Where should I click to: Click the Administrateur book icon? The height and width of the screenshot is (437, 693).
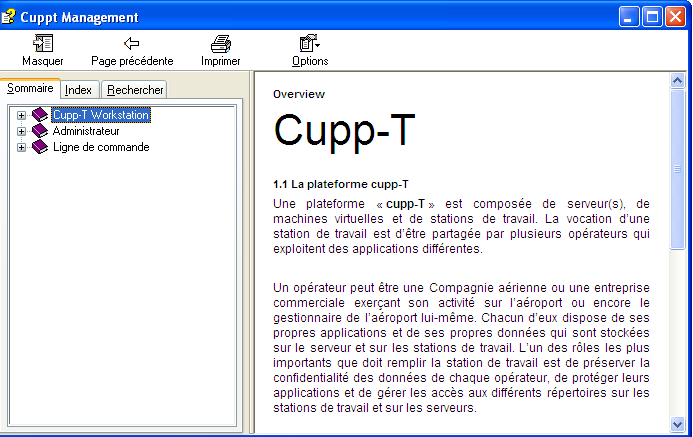(x=40, y=131)
